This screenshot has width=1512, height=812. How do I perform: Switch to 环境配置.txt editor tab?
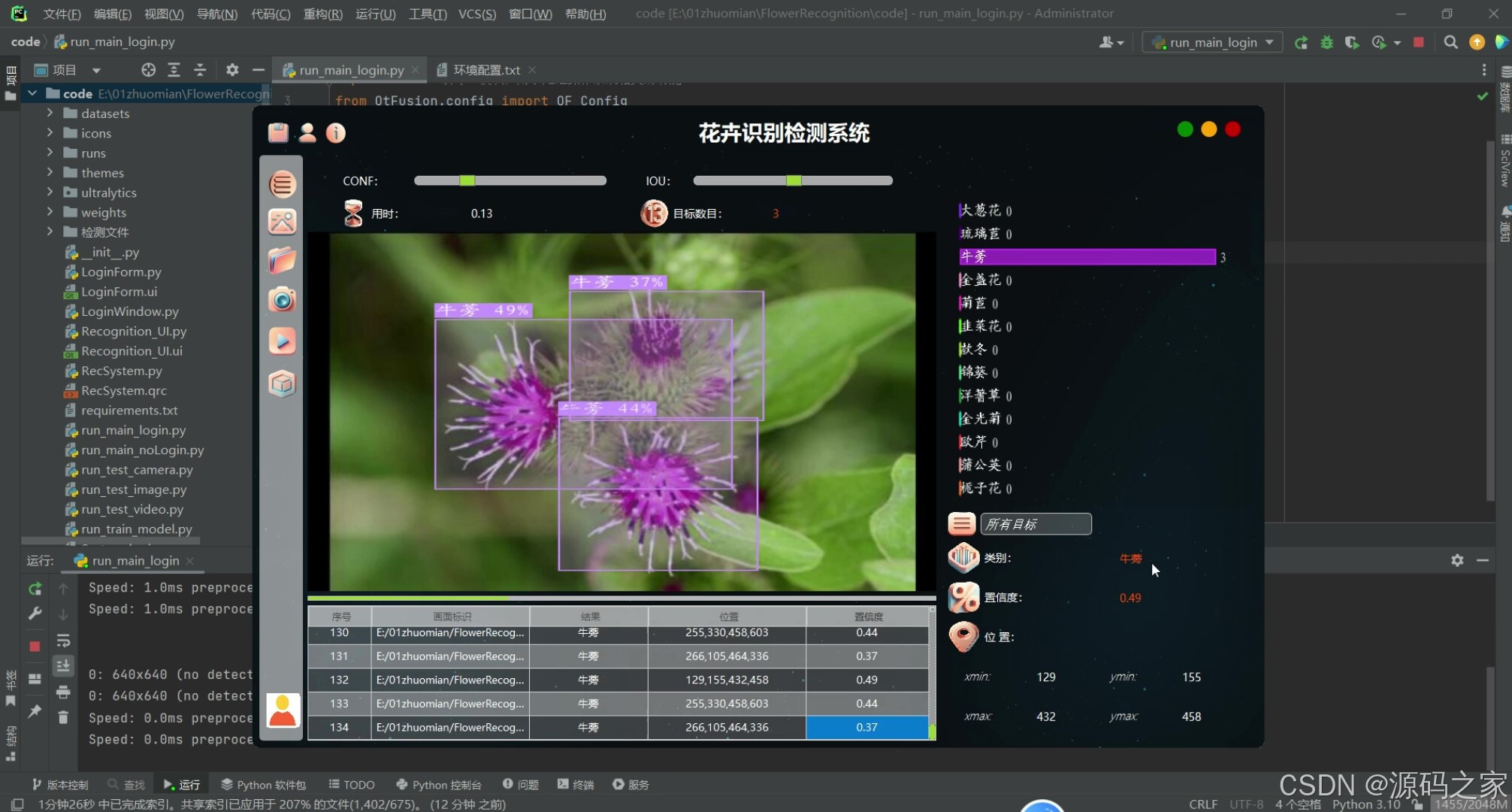485,70
